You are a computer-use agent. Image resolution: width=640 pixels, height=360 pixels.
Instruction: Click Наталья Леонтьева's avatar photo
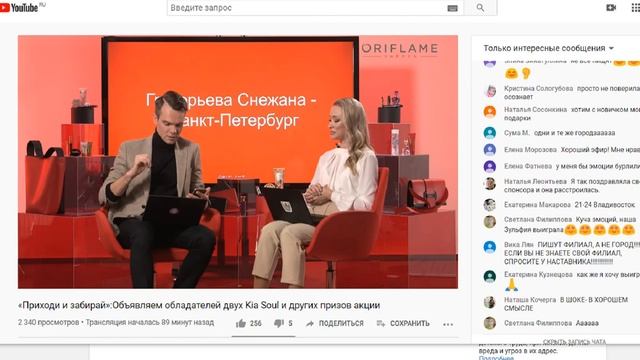coord(489,184)
